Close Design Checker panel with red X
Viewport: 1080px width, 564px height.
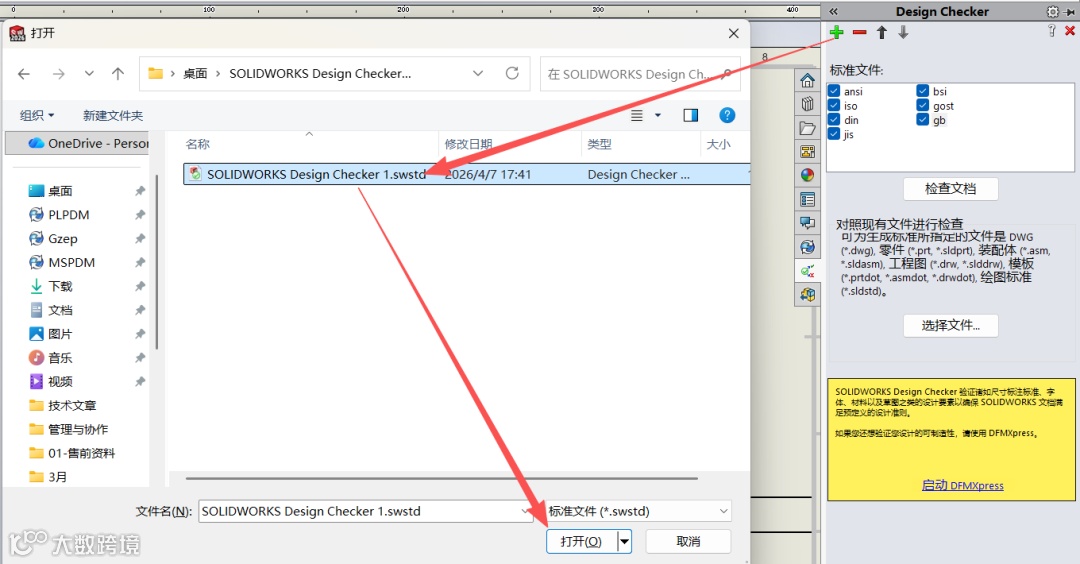coord(1070,31)
